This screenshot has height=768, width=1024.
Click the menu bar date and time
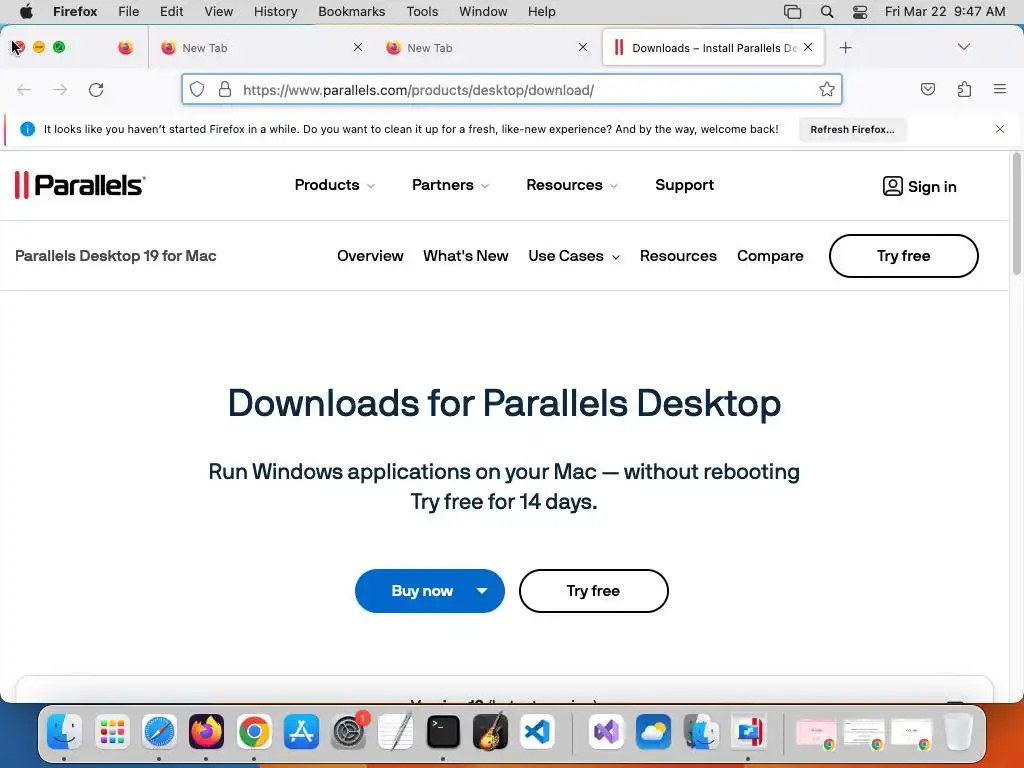pyautogui.click(x=945, y=12)
